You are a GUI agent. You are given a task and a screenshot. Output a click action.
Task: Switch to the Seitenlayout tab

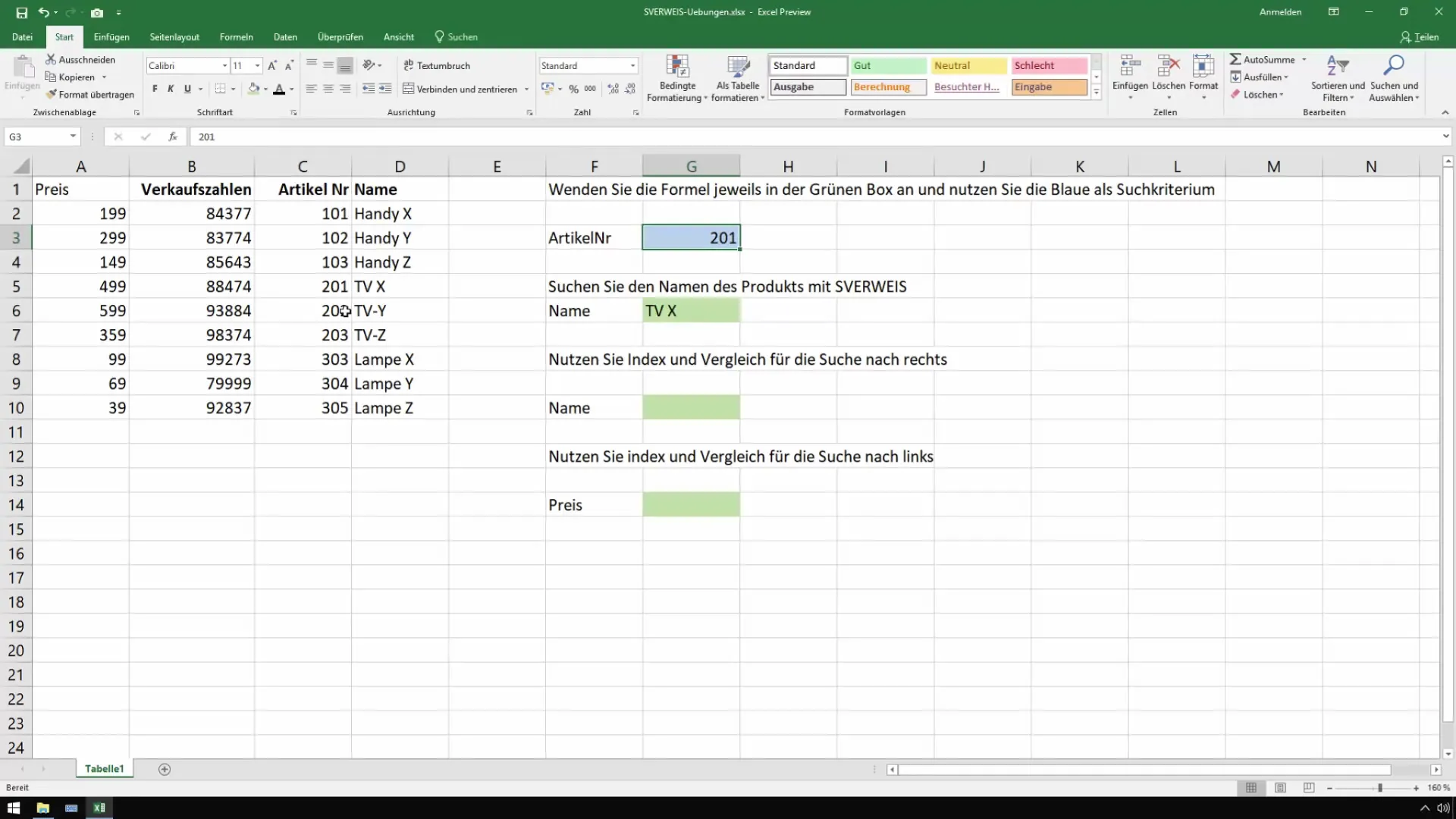(174, 36)
